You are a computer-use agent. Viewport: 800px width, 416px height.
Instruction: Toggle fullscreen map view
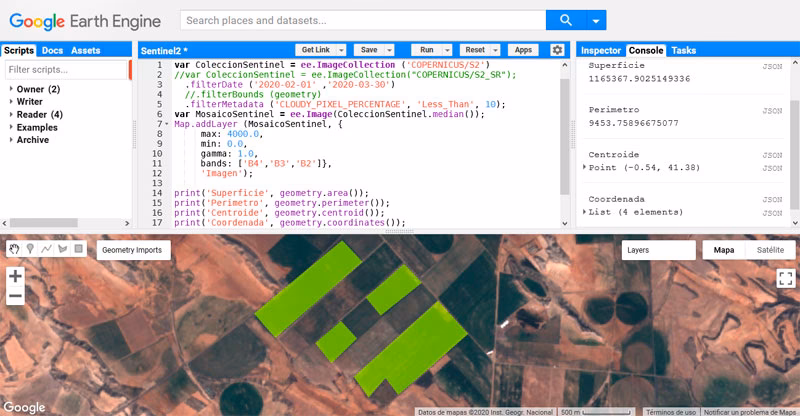[x=785, y=279]
